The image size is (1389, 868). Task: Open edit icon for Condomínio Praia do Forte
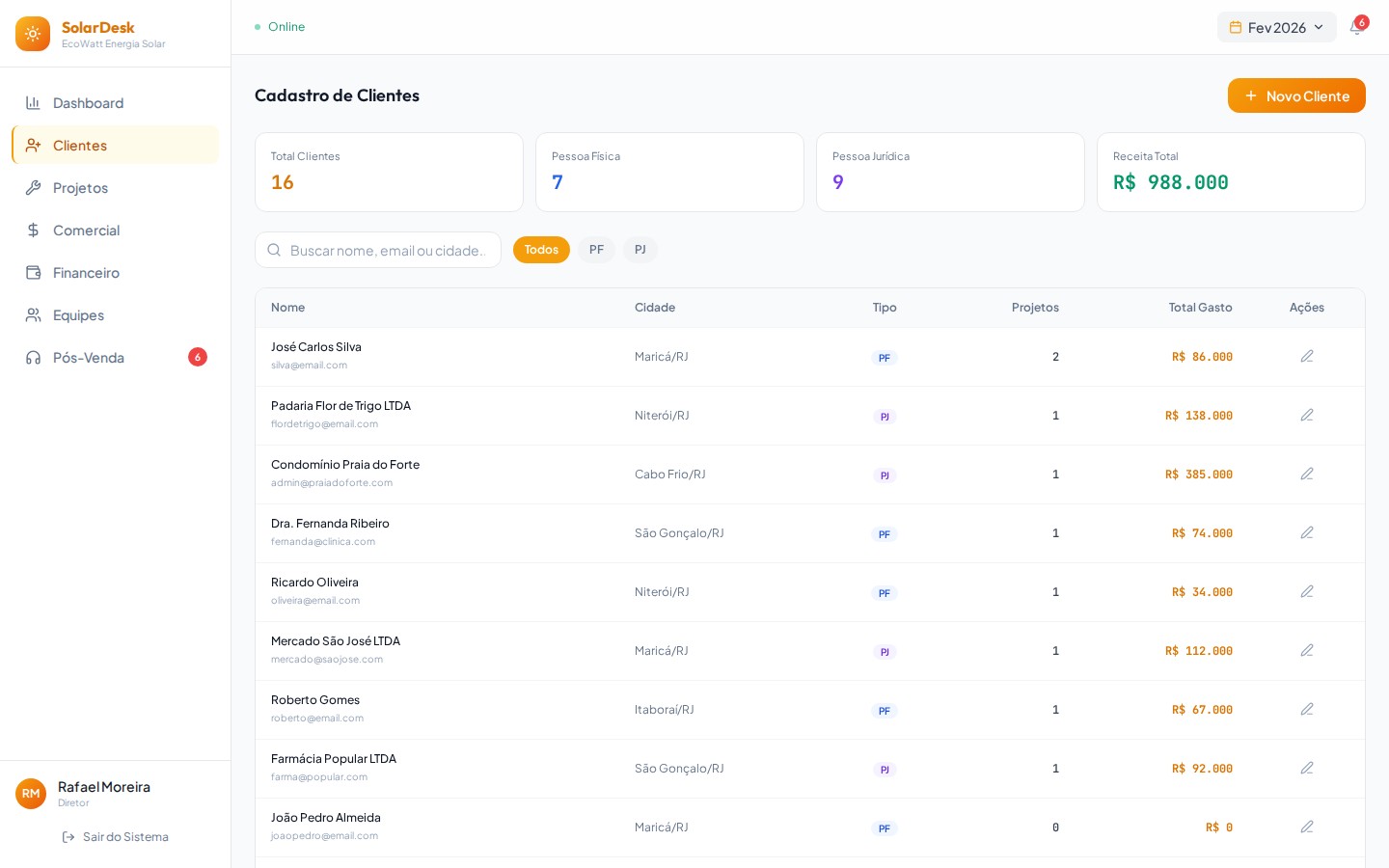[1306, 475]
